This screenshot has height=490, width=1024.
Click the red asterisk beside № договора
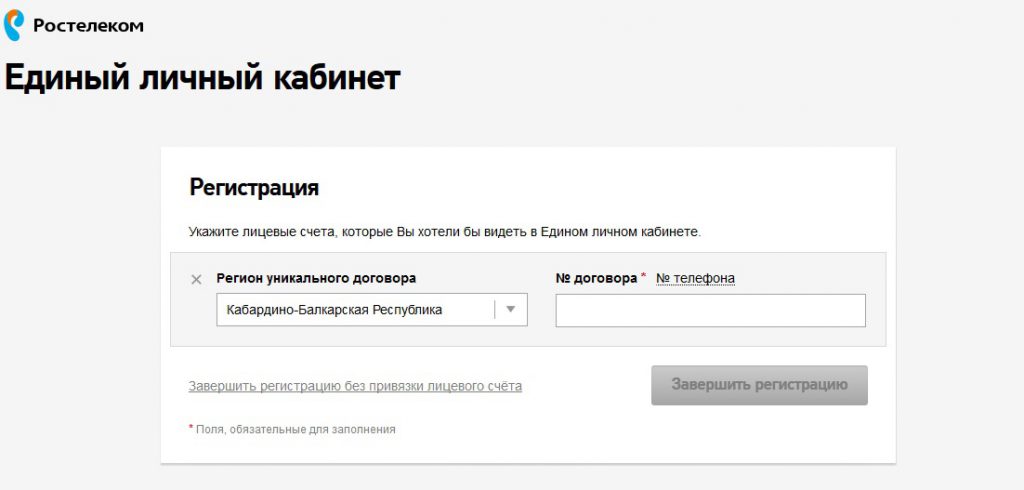pyautogui.click(x=644, y=276)
